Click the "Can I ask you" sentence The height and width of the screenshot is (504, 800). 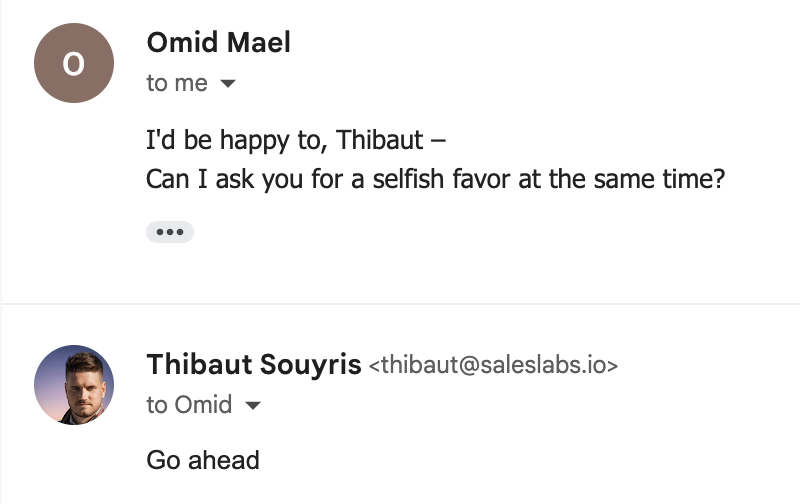pyautogui.click(x=435, y=180)
